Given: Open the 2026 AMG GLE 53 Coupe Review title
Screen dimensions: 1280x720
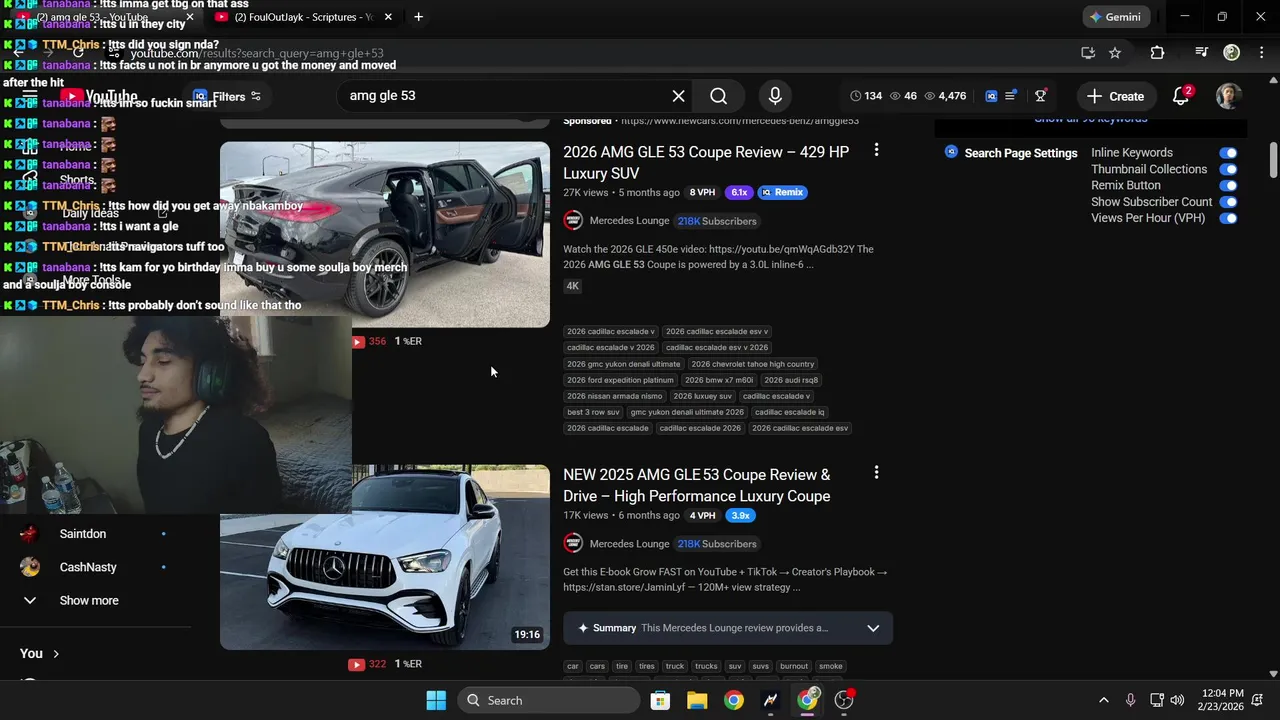Looking at the screenshot, I should point(706,163).
